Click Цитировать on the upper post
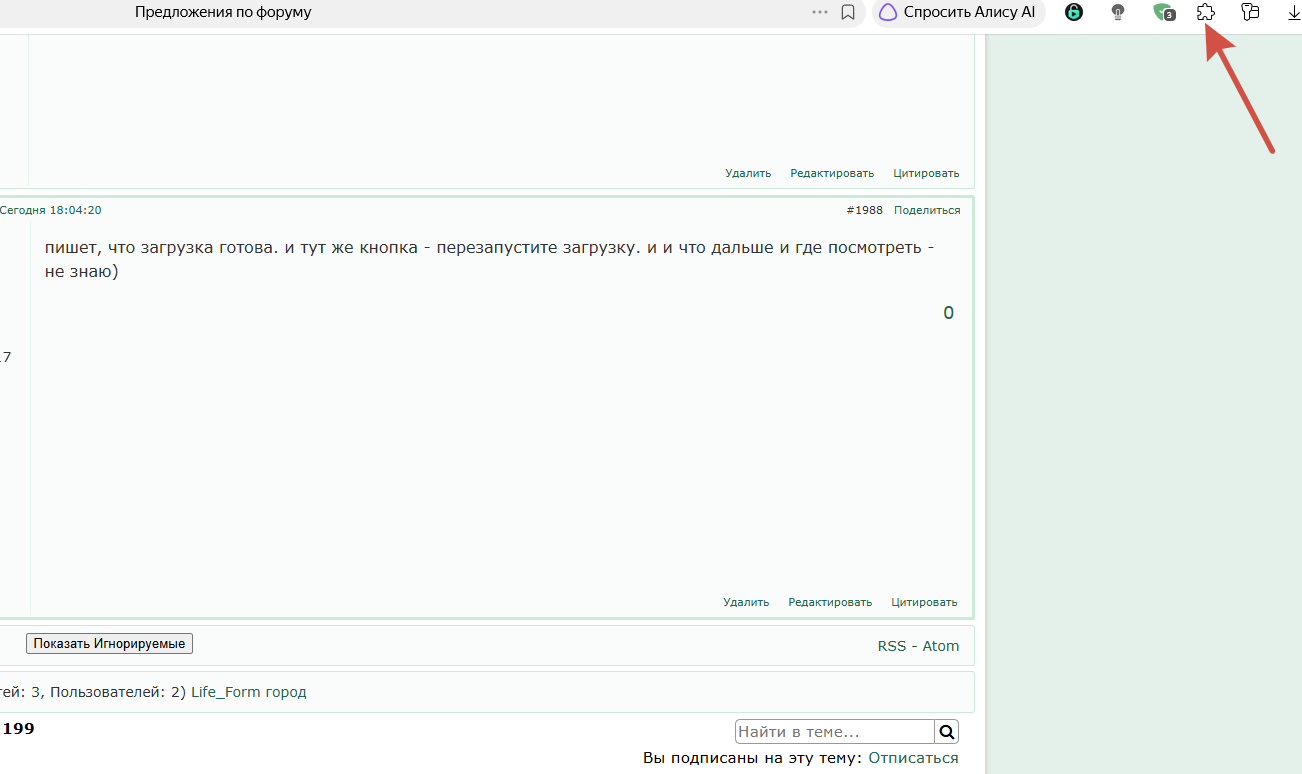 [926, 173]
